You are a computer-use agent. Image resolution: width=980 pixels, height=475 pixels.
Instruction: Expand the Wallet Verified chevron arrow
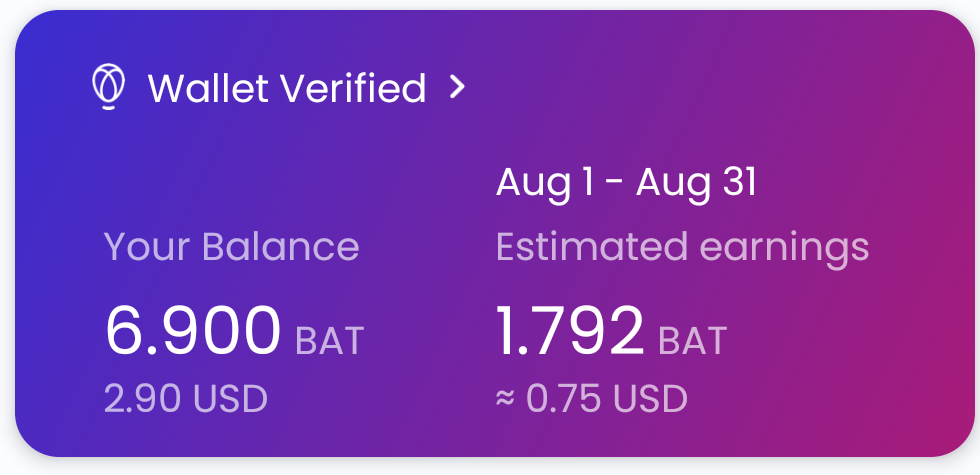pos(458,88)
